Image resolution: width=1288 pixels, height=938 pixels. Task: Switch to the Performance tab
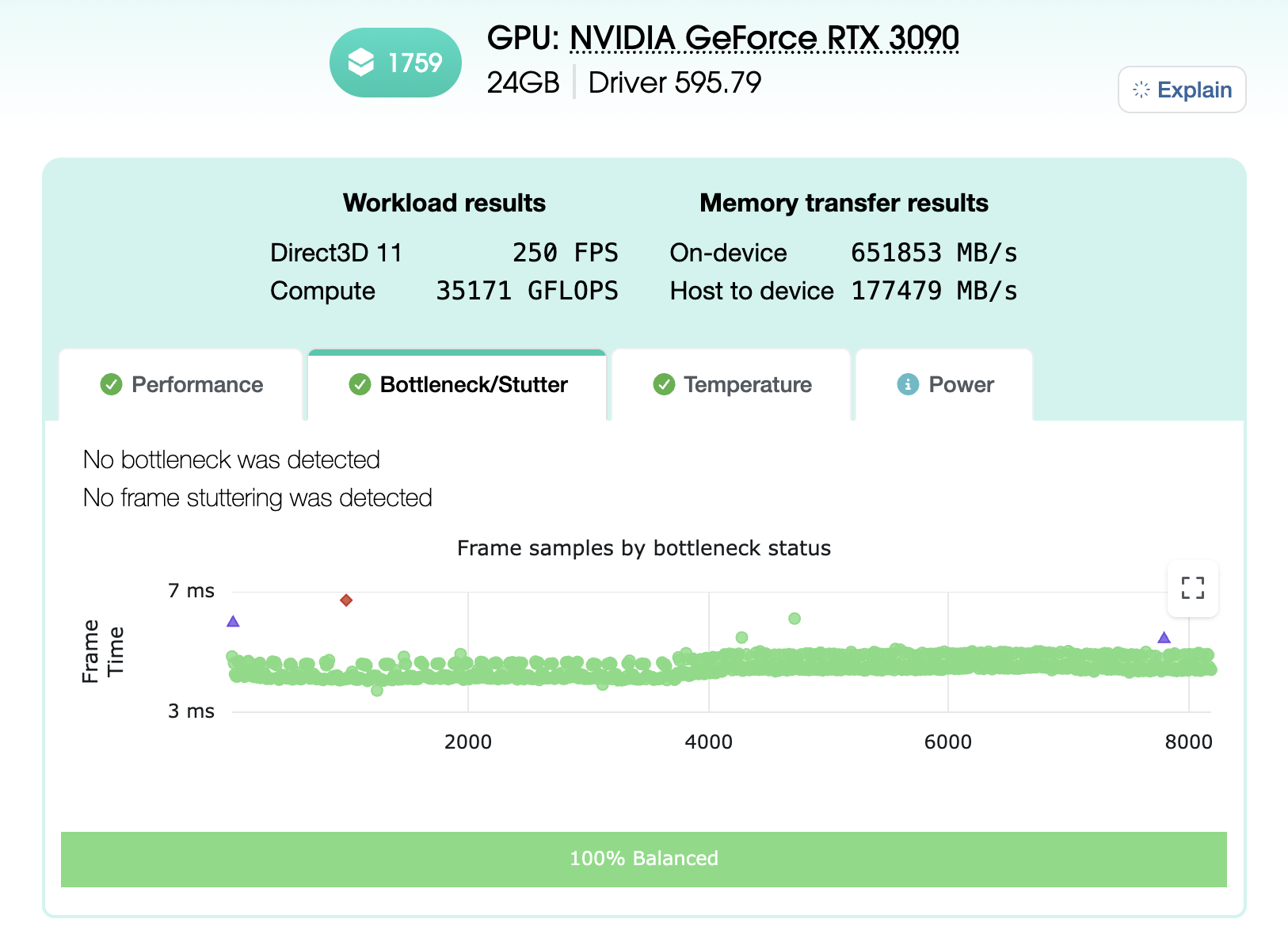pos(198,385)
